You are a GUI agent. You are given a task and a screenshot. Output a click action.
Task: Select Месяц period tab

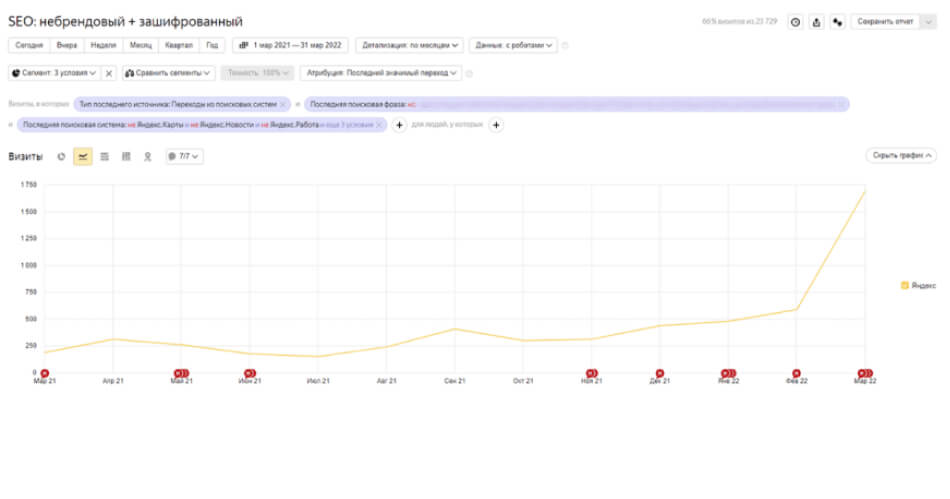141,45
